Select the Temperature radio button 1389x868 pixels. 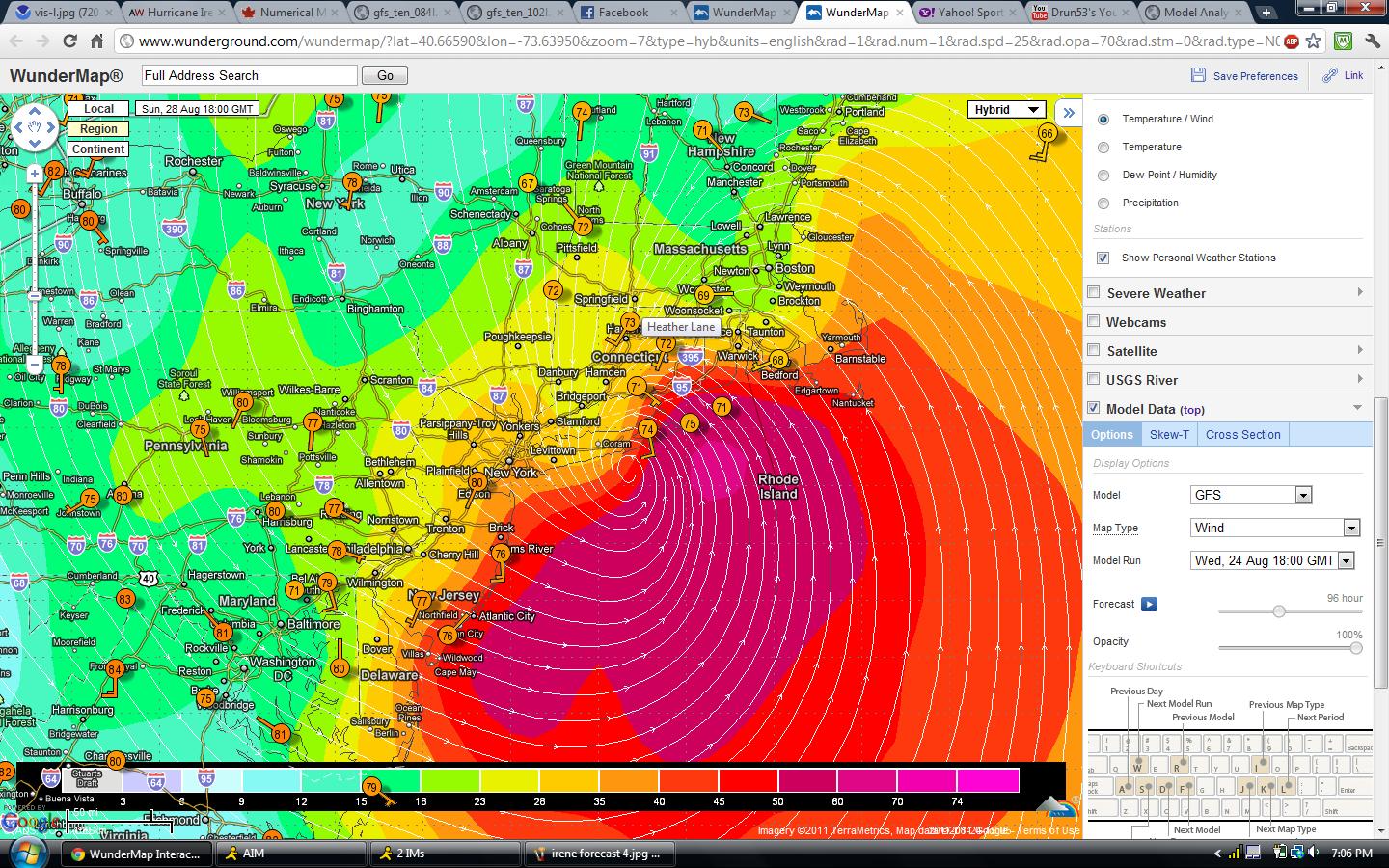point(1103,147)
